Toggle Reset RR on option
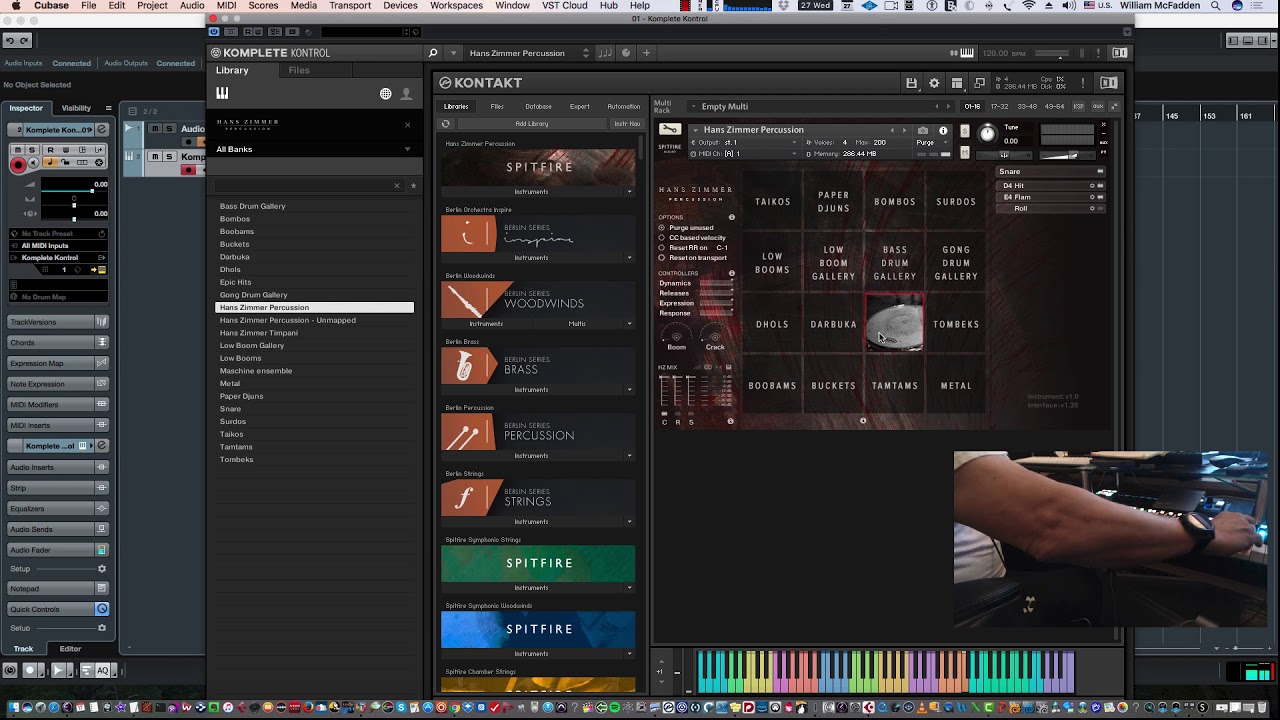1280x720 pixels. coord(661,248)
